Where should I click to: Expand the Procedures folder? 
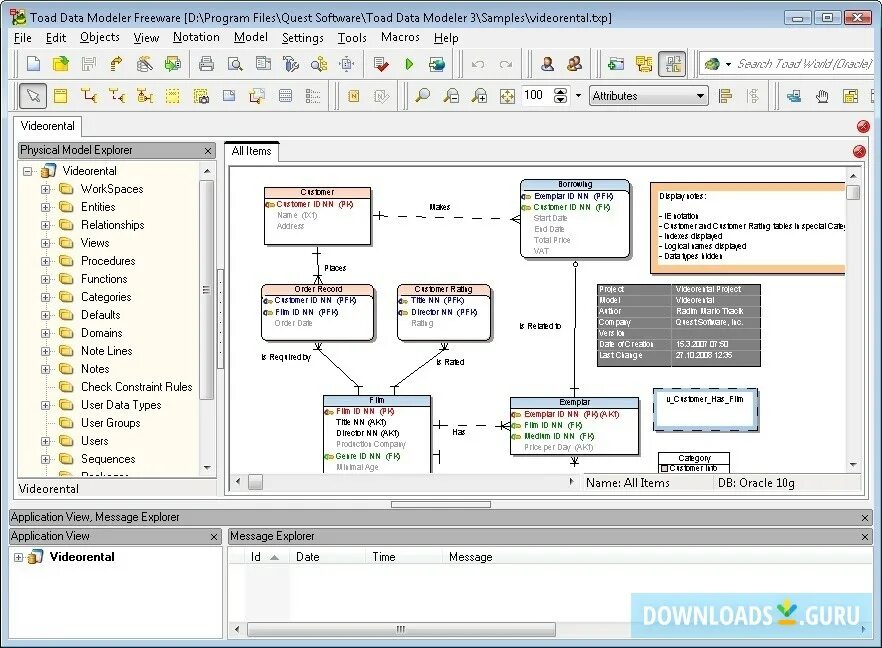pos(46,262)
